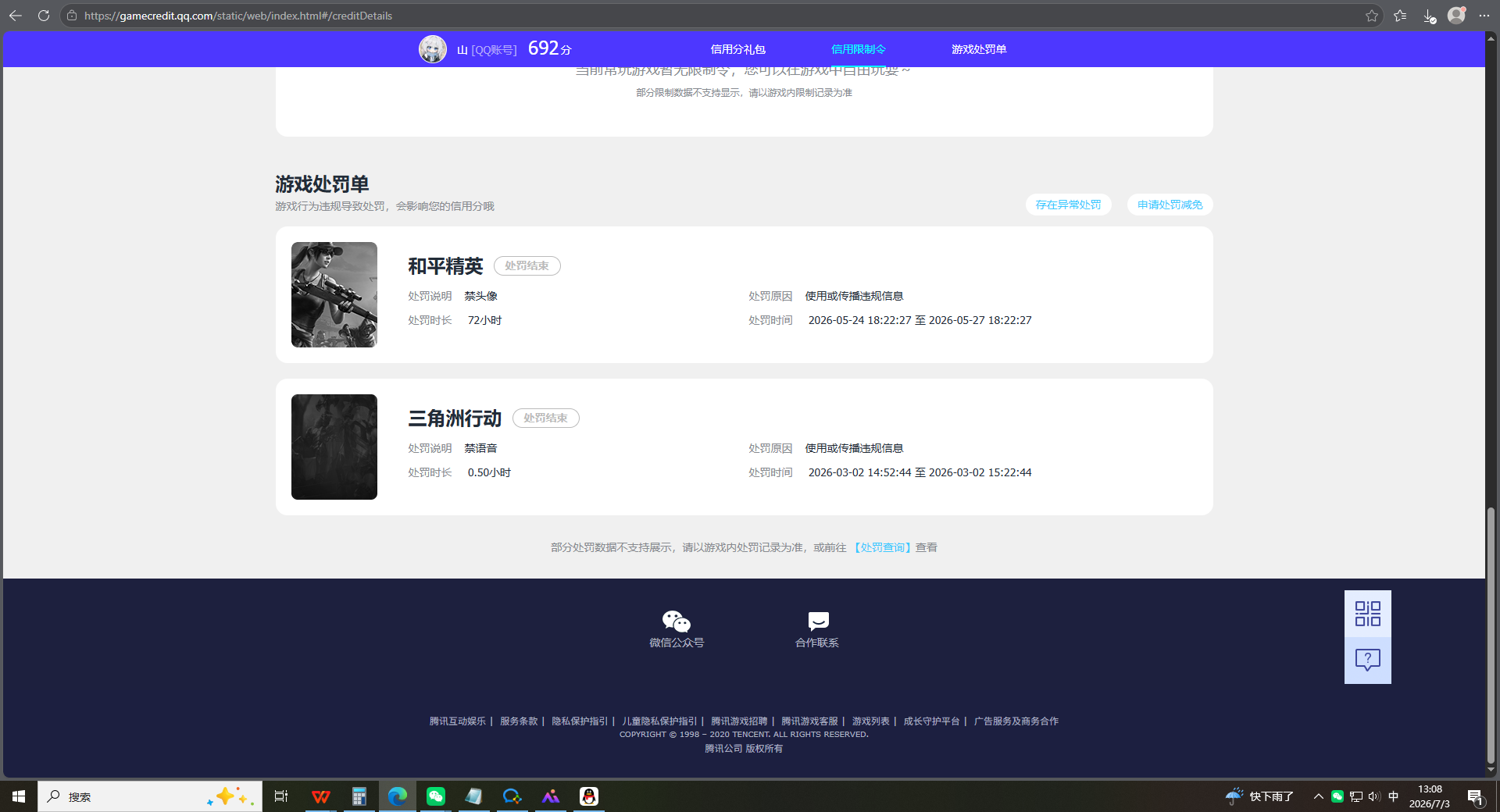Image resolution: width=1500 pixels, height=812 pixels.
Task: Click the 三角洲行动 game title
Action: click(x=455, y=418)
